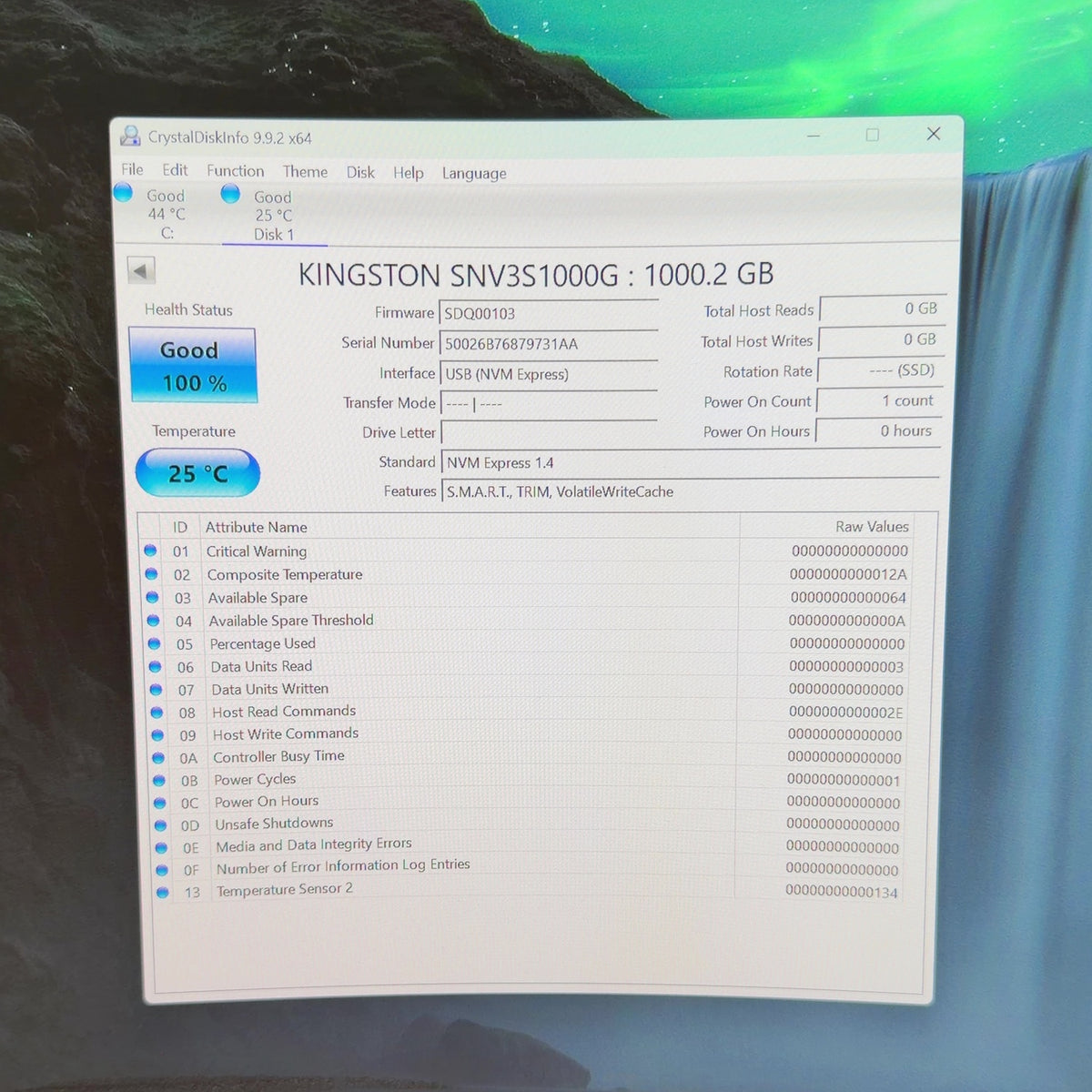The image size is (1092, 1092).
Task: Maximize the CrystalDiskInfo window
Action: 872,135
